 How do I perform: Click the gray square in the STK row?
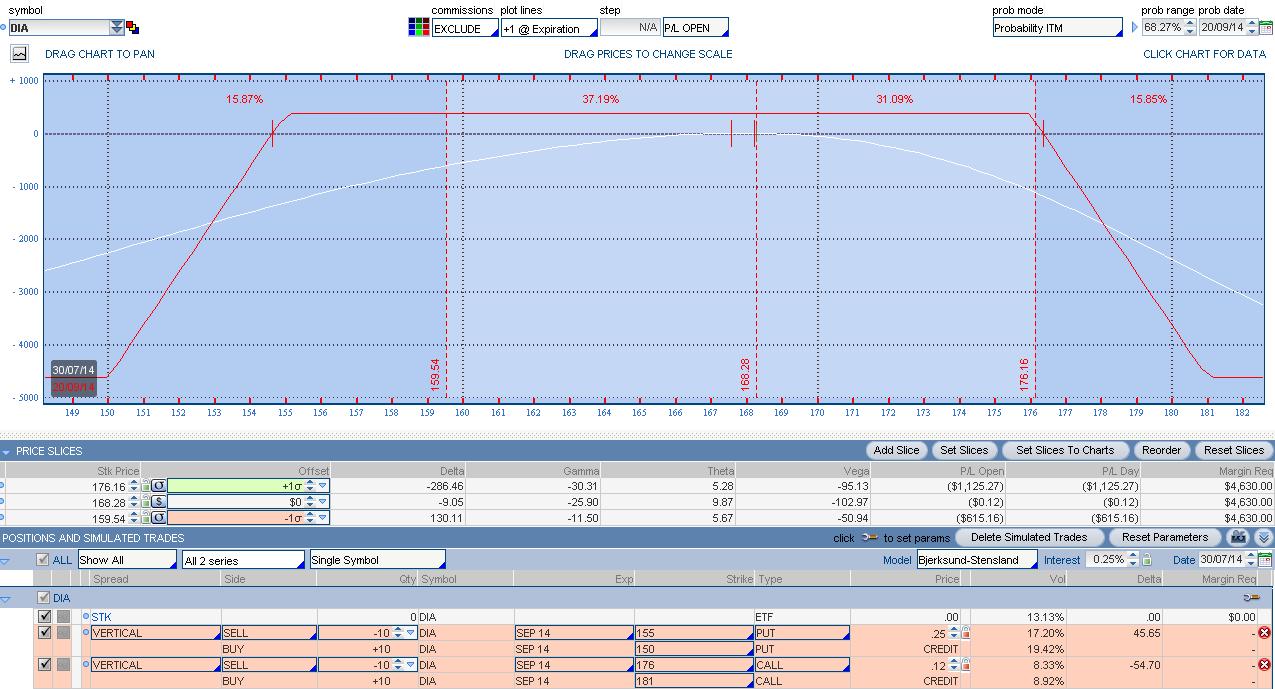(x=63, y=617)
